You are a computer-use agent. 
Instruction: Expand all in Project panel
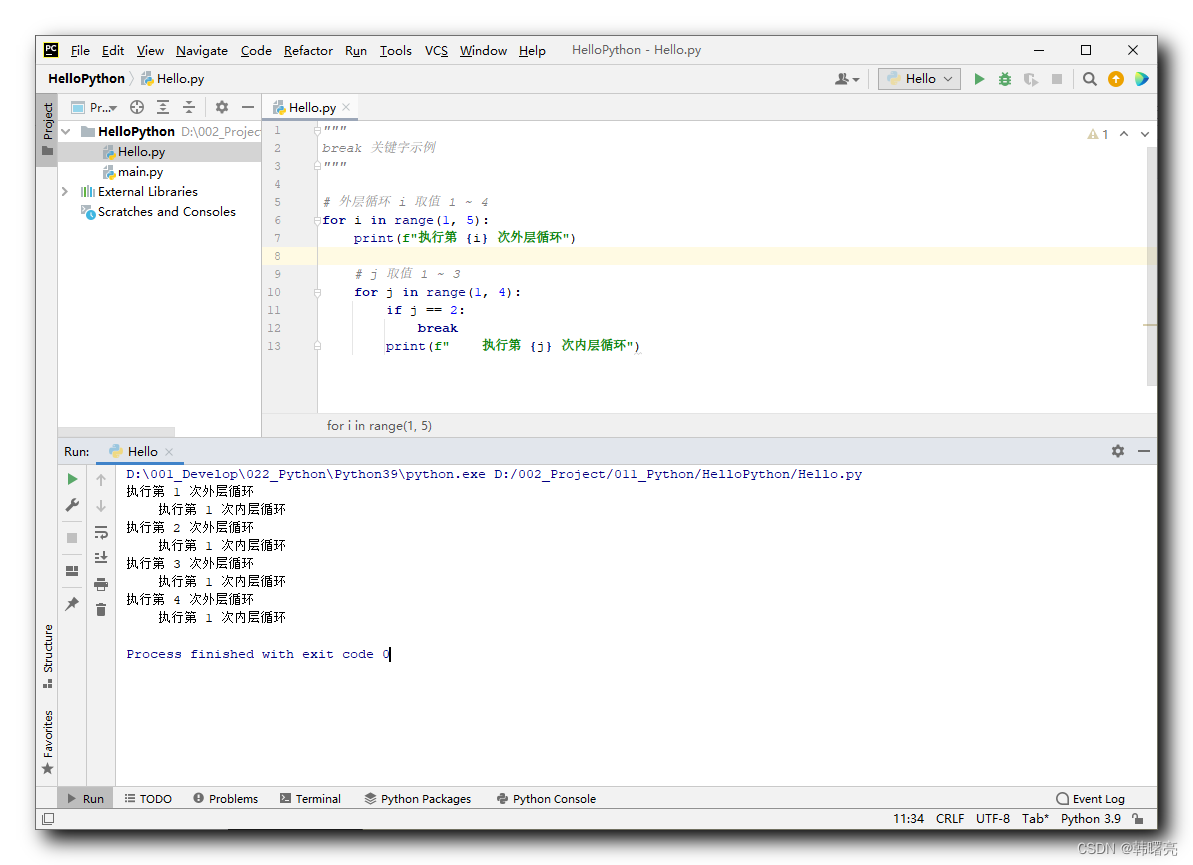[x=163, y=107]
